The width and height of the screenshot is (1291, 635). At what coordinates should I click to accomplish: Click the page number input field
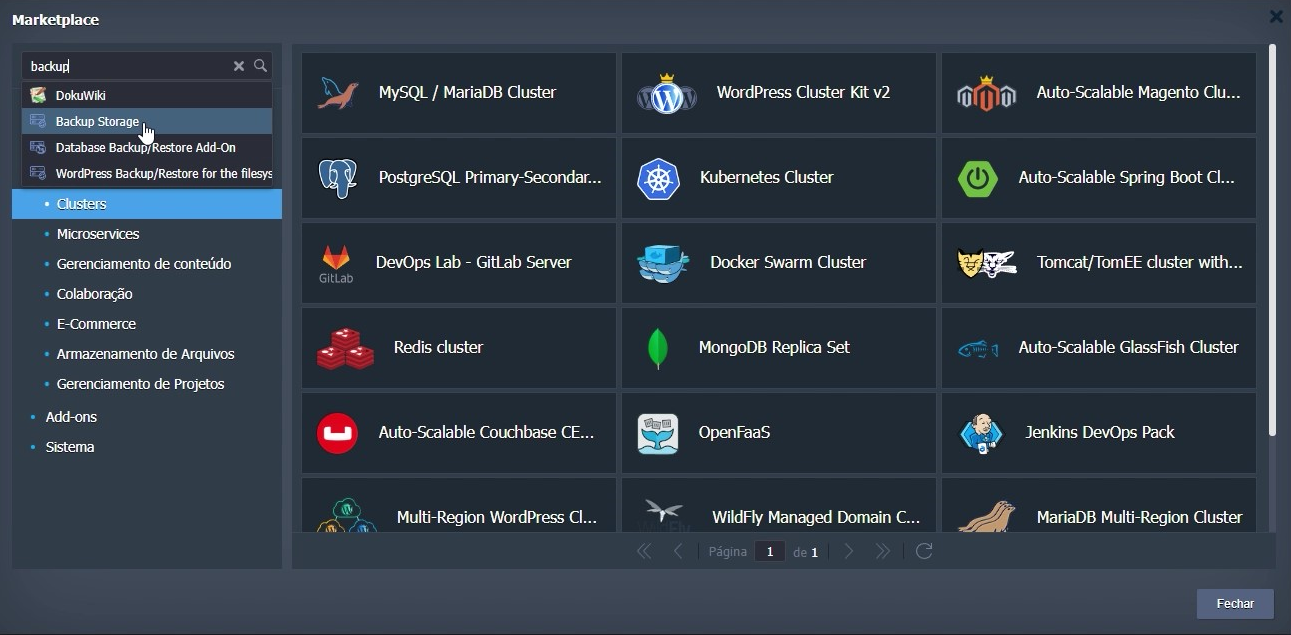point(769,552)
